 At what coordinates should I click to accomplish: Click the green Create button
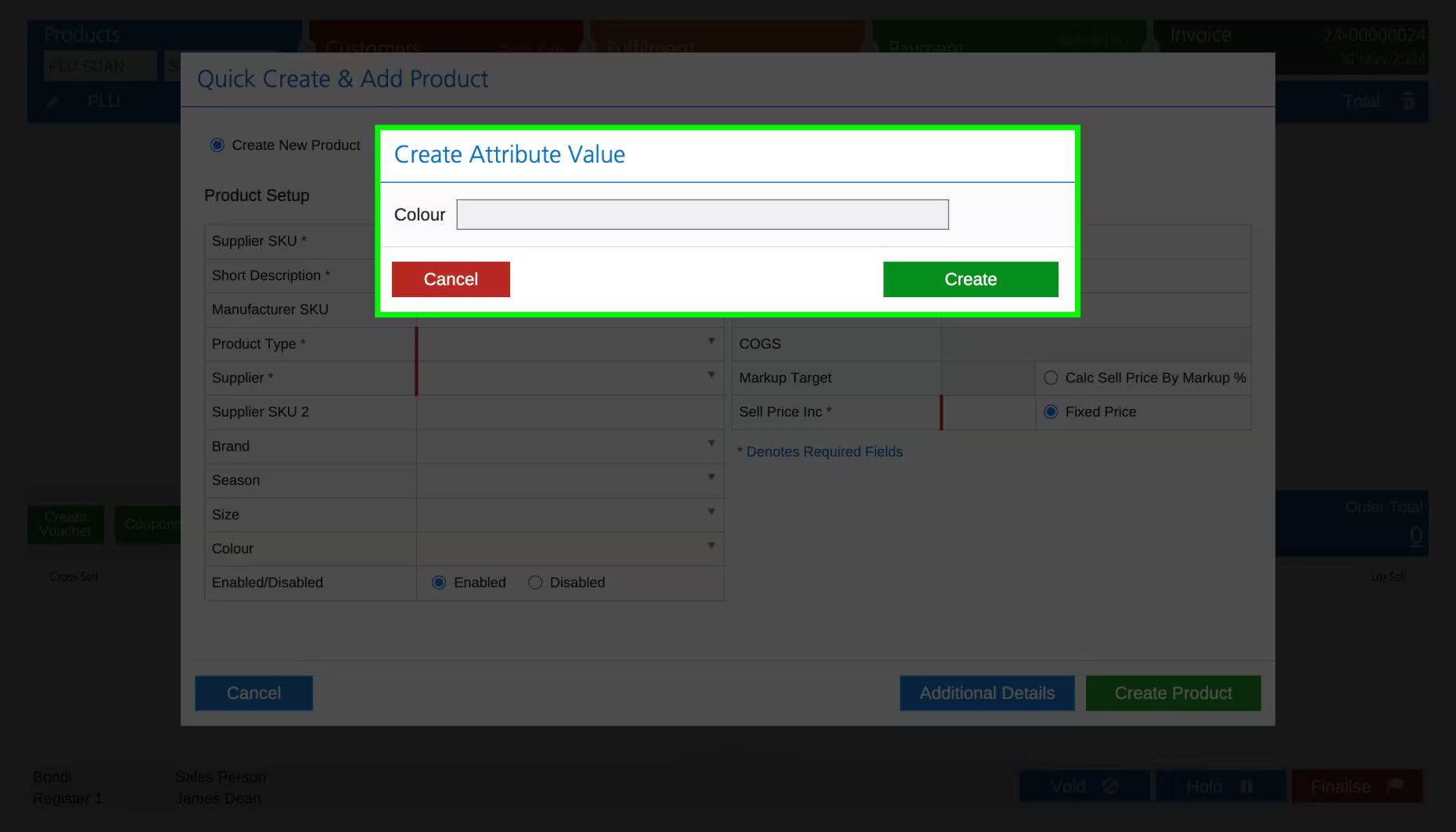click(970, 279)
